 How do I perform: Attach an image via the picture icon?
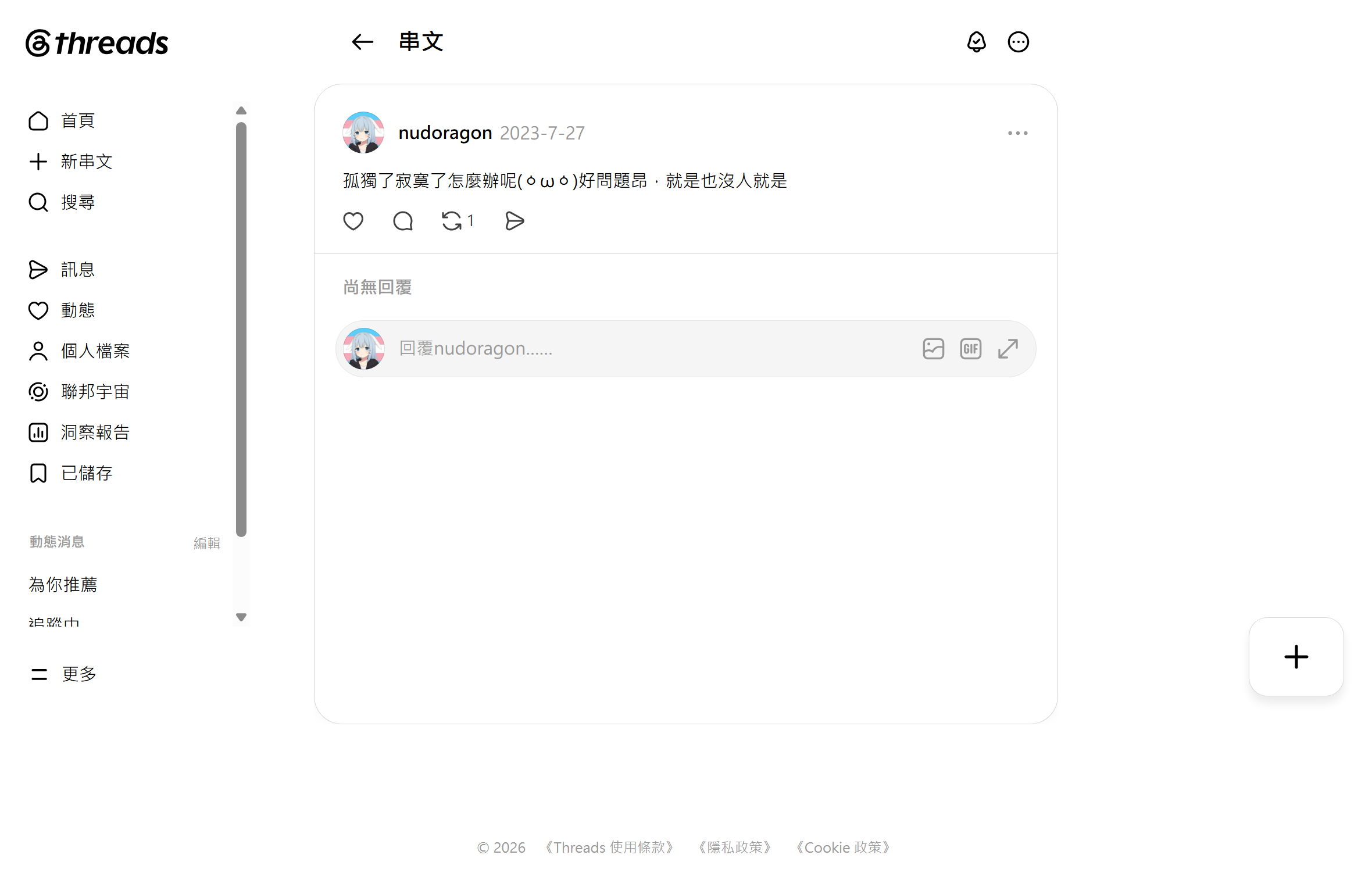point(934,349)
